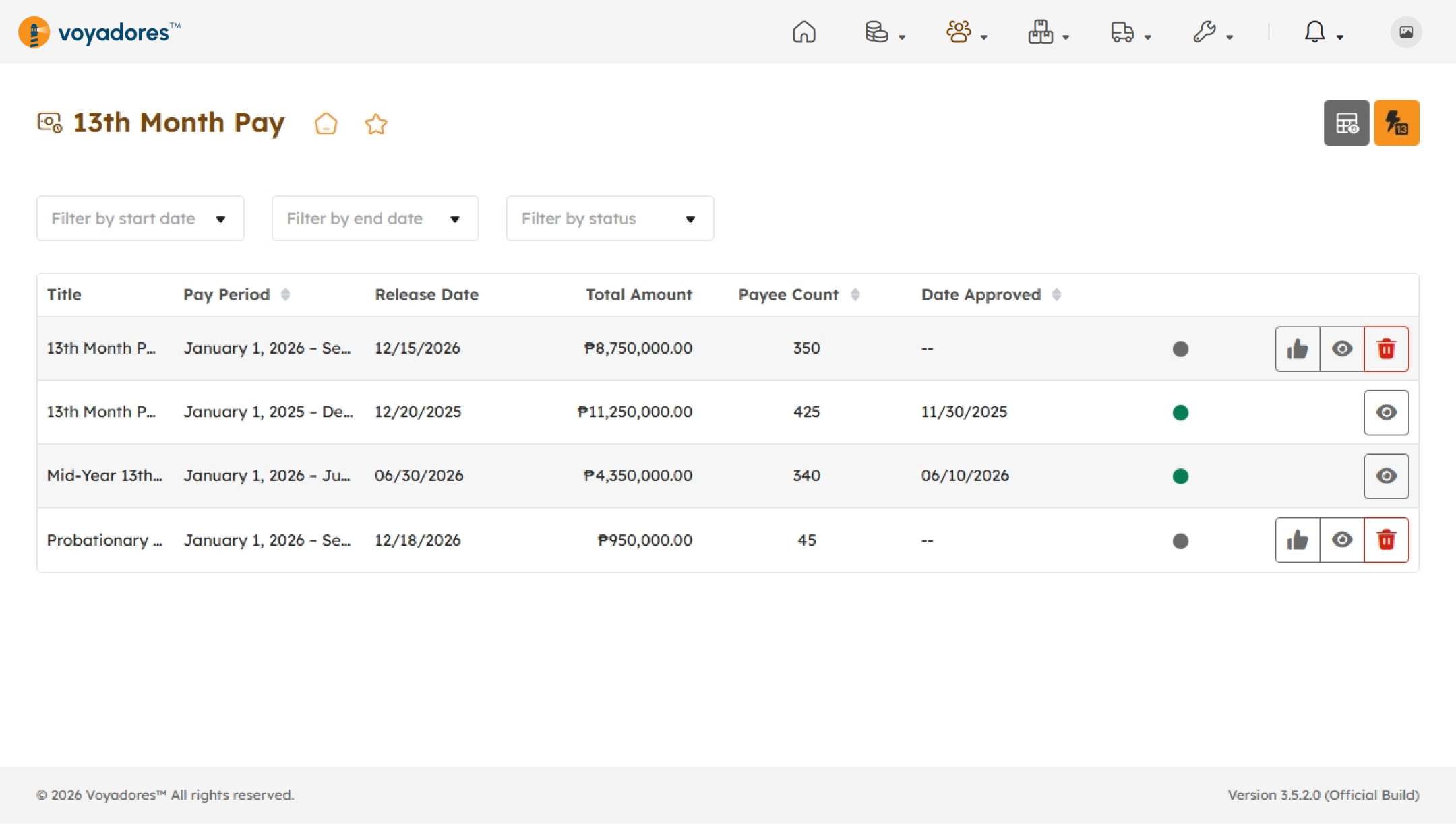Click the Release Date column header
Image resolution: width=1456 pixels, height=824 pixels.
point(427,294)
